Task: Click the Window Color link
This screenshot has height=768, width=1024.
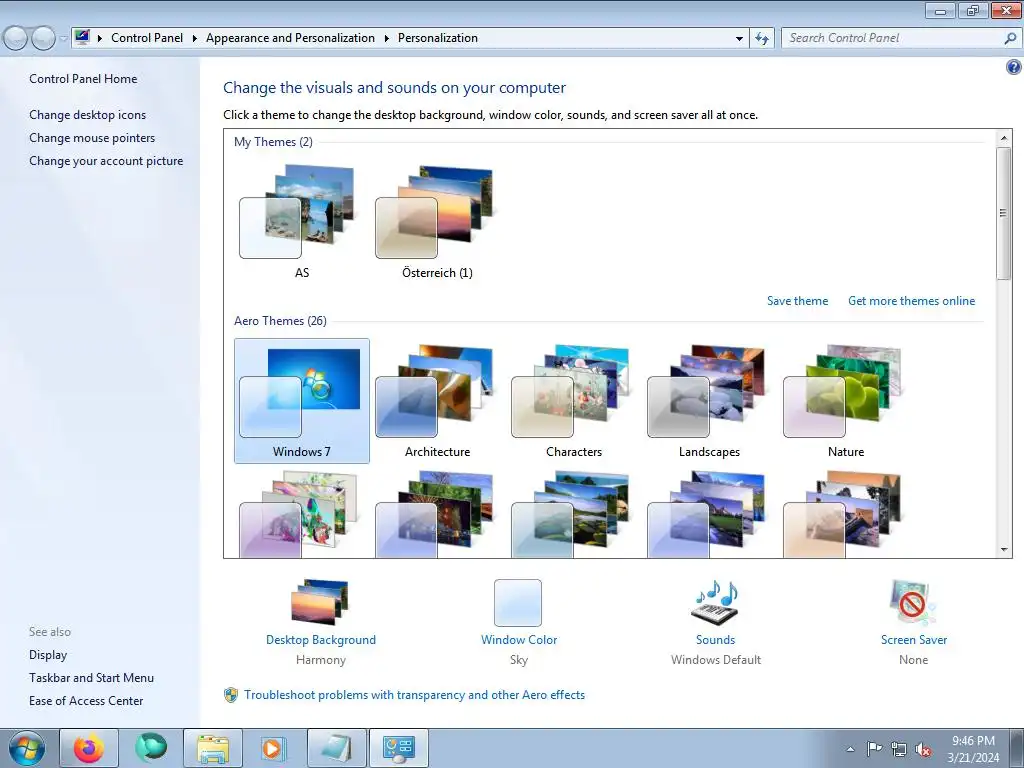Action: [x=519, y=640]
